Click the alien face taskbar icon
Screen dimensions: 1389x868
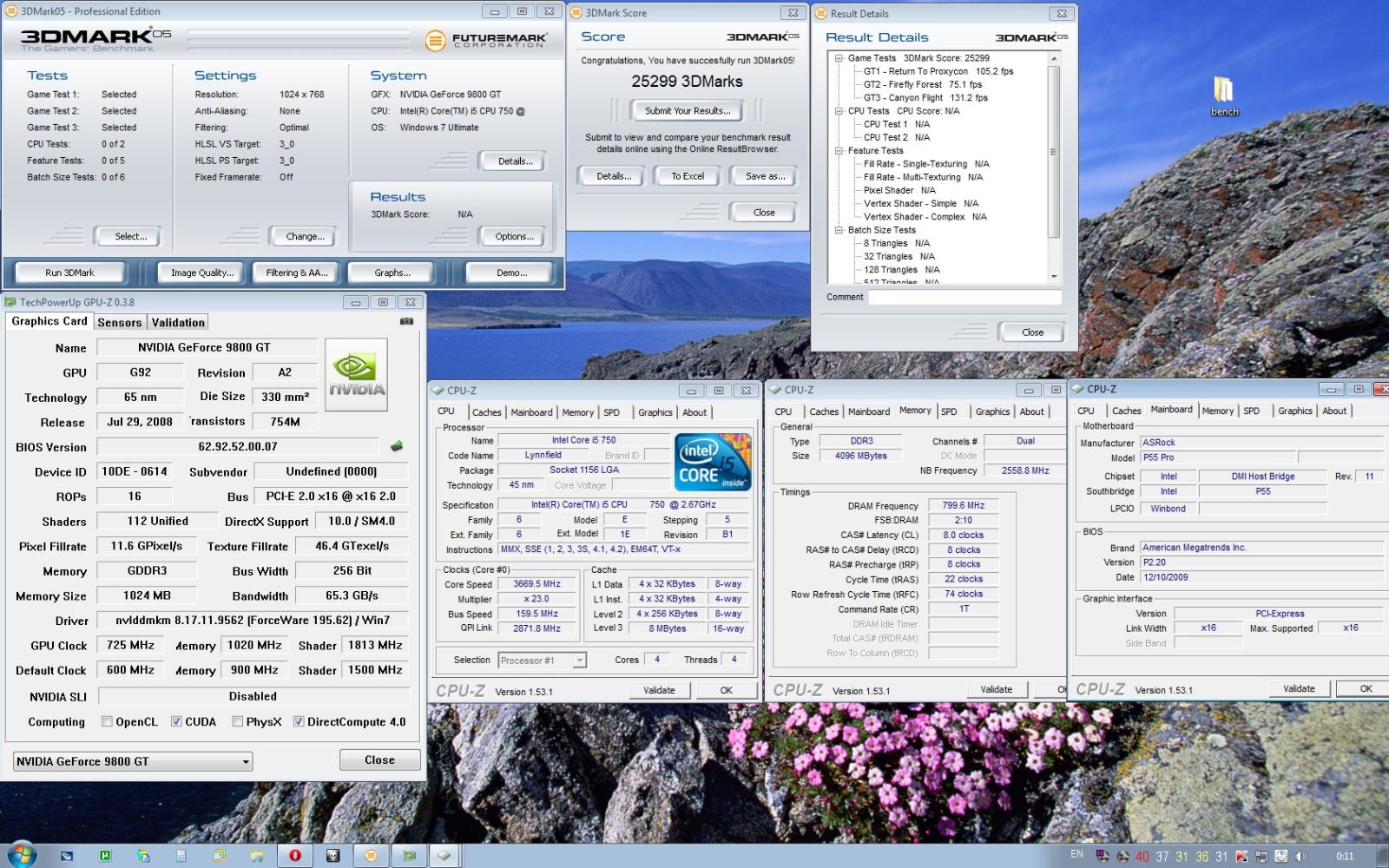tap(332, 855)
